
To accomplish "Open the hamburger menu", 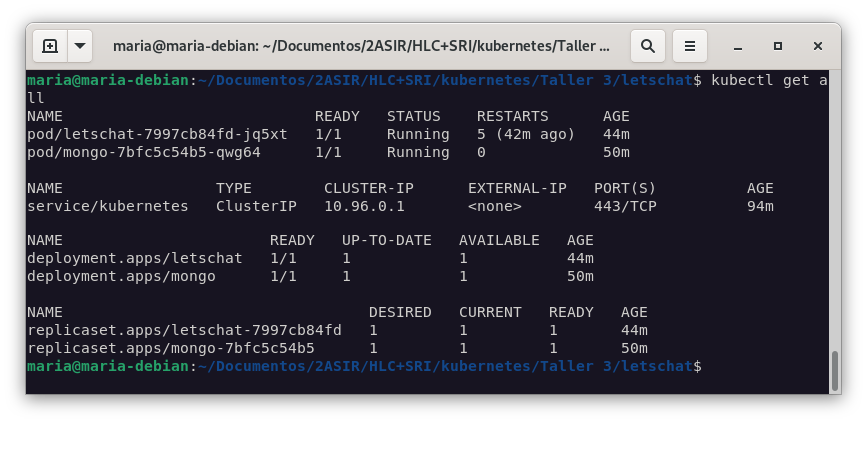I will point(689,45).
